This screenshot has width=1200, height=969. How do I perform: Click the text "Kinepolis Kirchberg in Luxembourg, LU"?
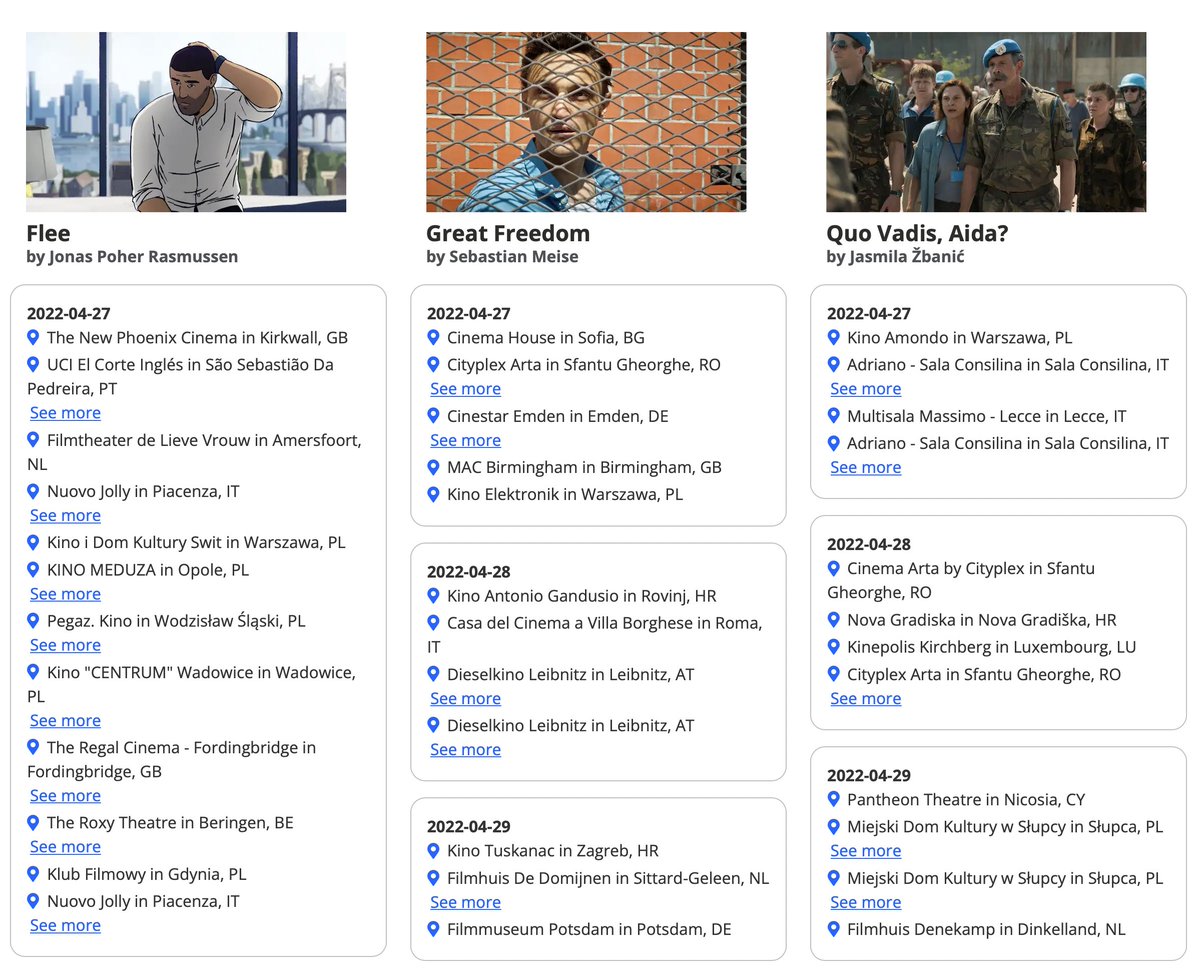(992, 647)
